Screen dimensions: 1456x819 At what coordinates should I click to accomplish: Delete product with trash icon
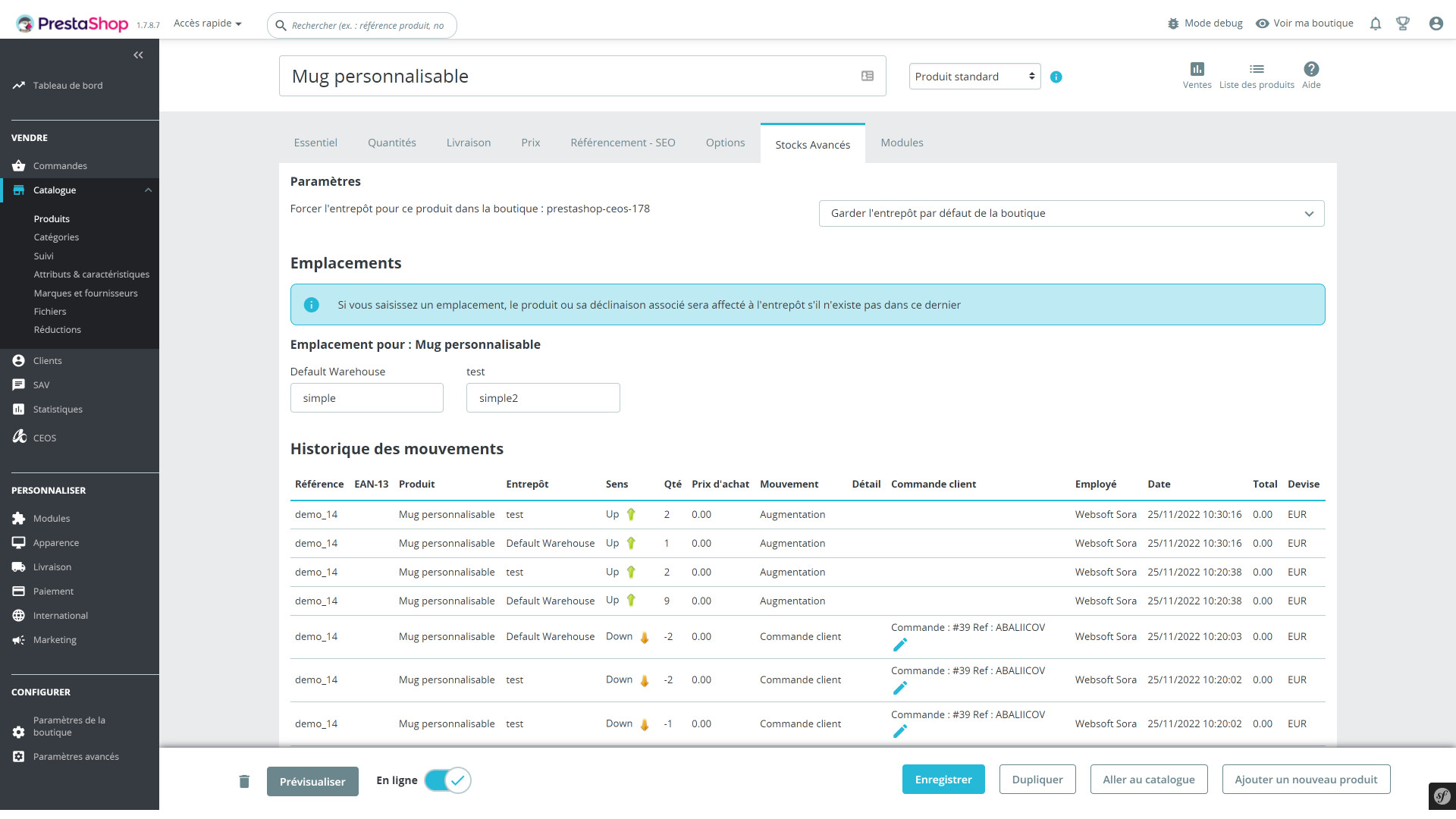tap(244, 781)
